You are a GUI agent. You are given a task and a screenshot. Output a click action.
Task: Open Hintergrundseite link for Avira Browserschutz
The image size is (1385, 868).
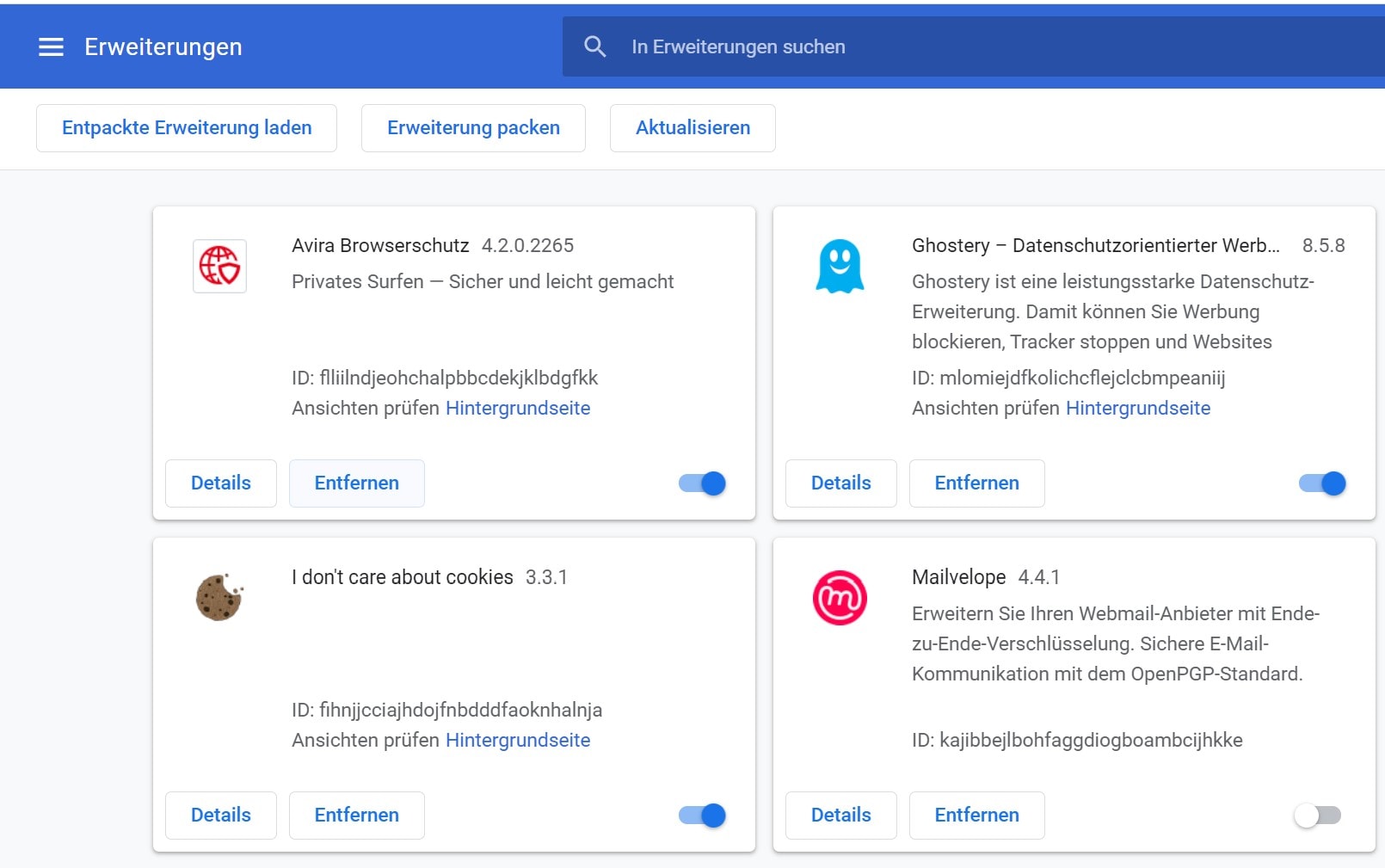518,408
